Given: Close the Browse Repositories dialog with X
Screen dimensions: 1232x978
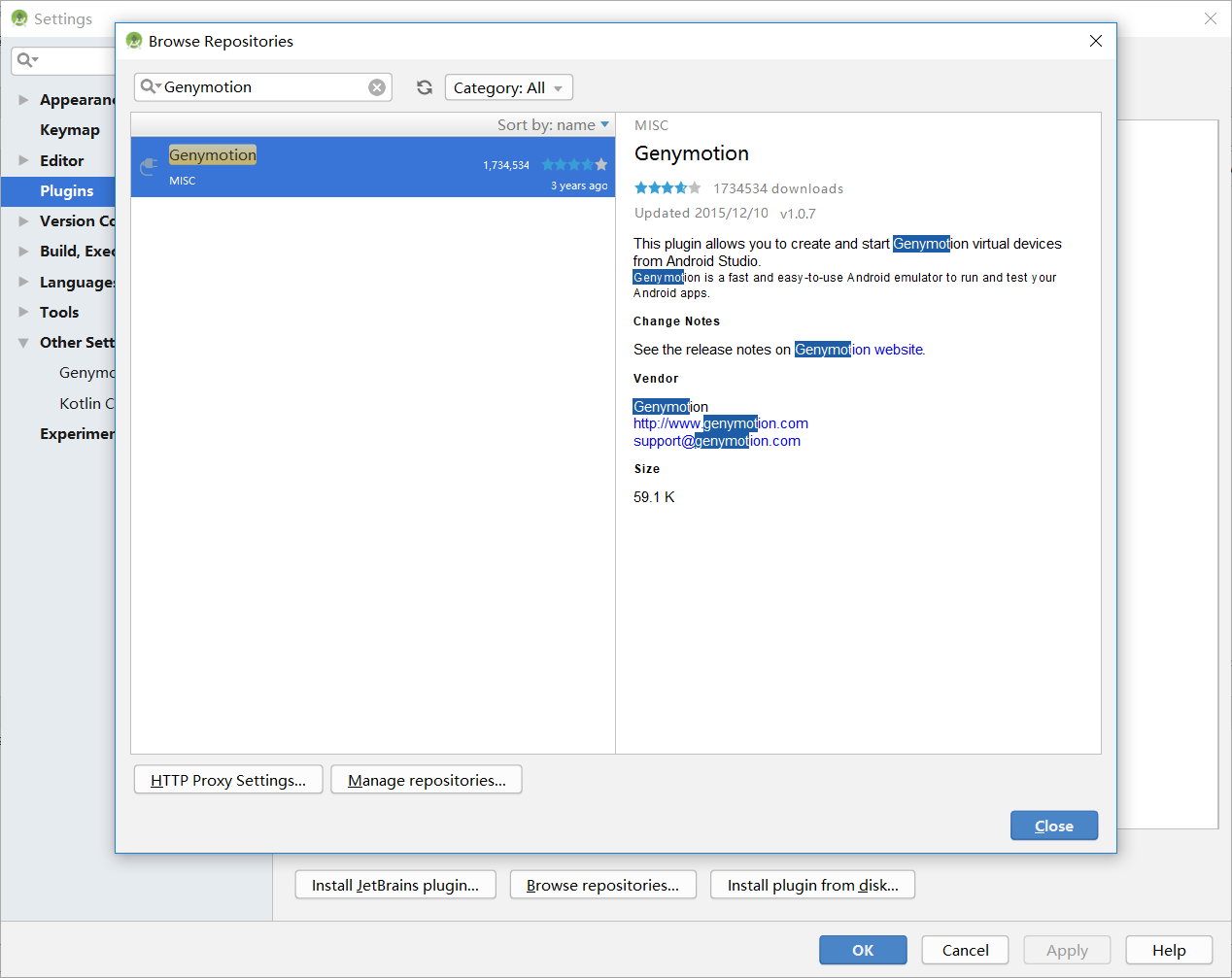Looking at the screenshot, I should pos(1096,41).
